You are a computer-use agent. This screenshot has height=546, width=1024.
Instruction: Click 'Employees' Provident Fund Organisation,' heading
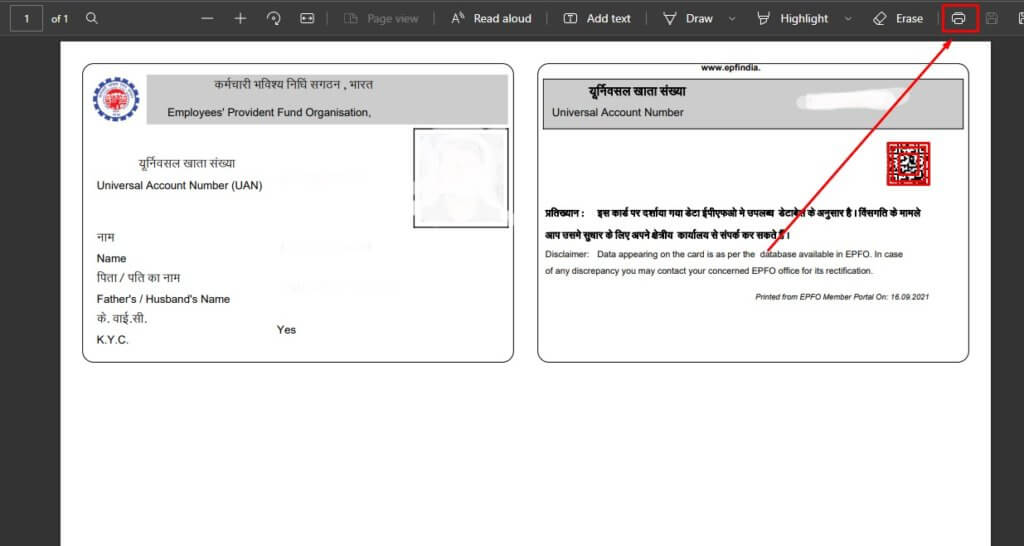click(x=269, y=112)
